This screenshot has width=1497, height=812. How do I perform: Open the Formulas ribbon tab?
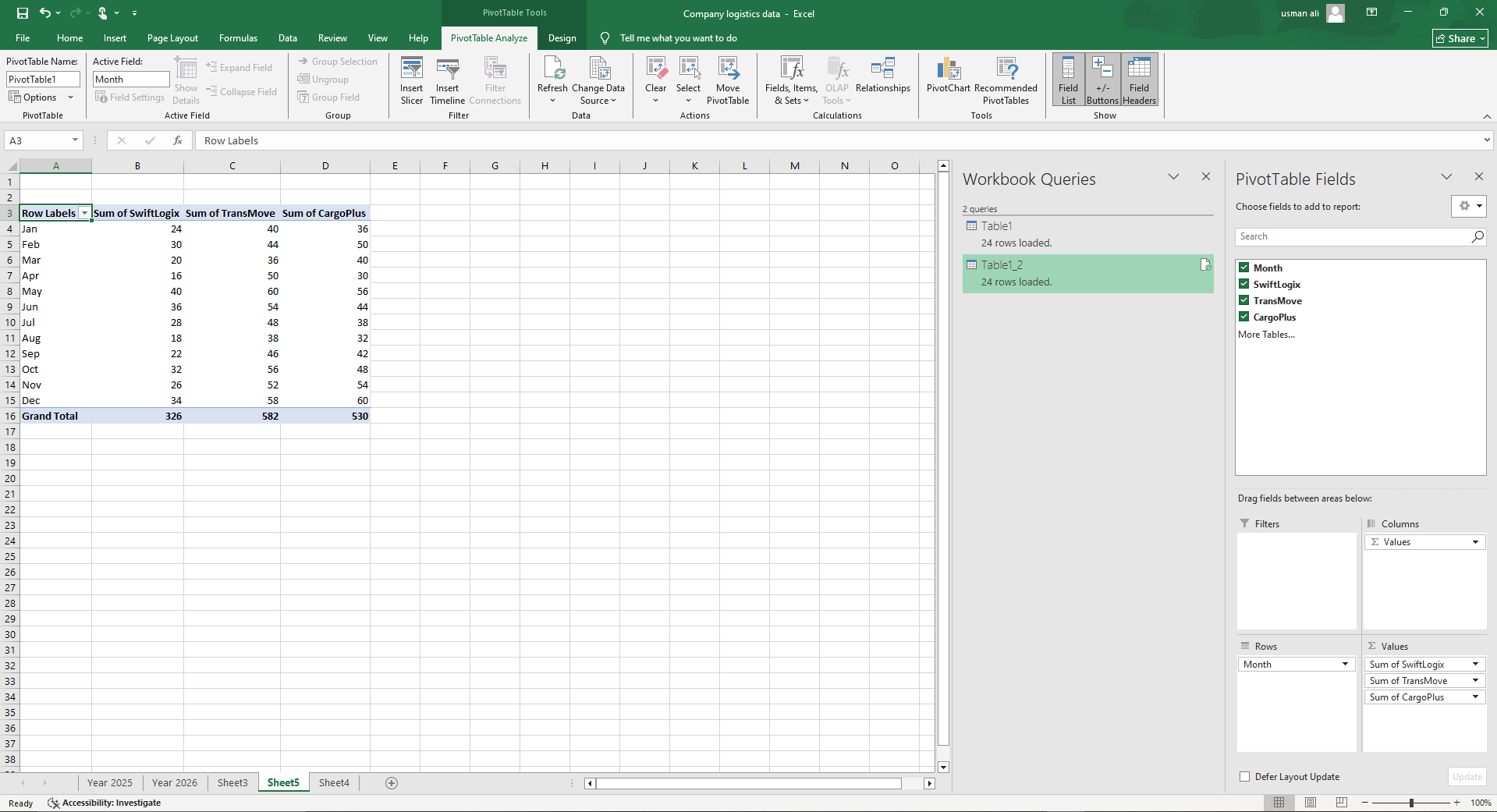pyautogui.click(x=238, y=38)
